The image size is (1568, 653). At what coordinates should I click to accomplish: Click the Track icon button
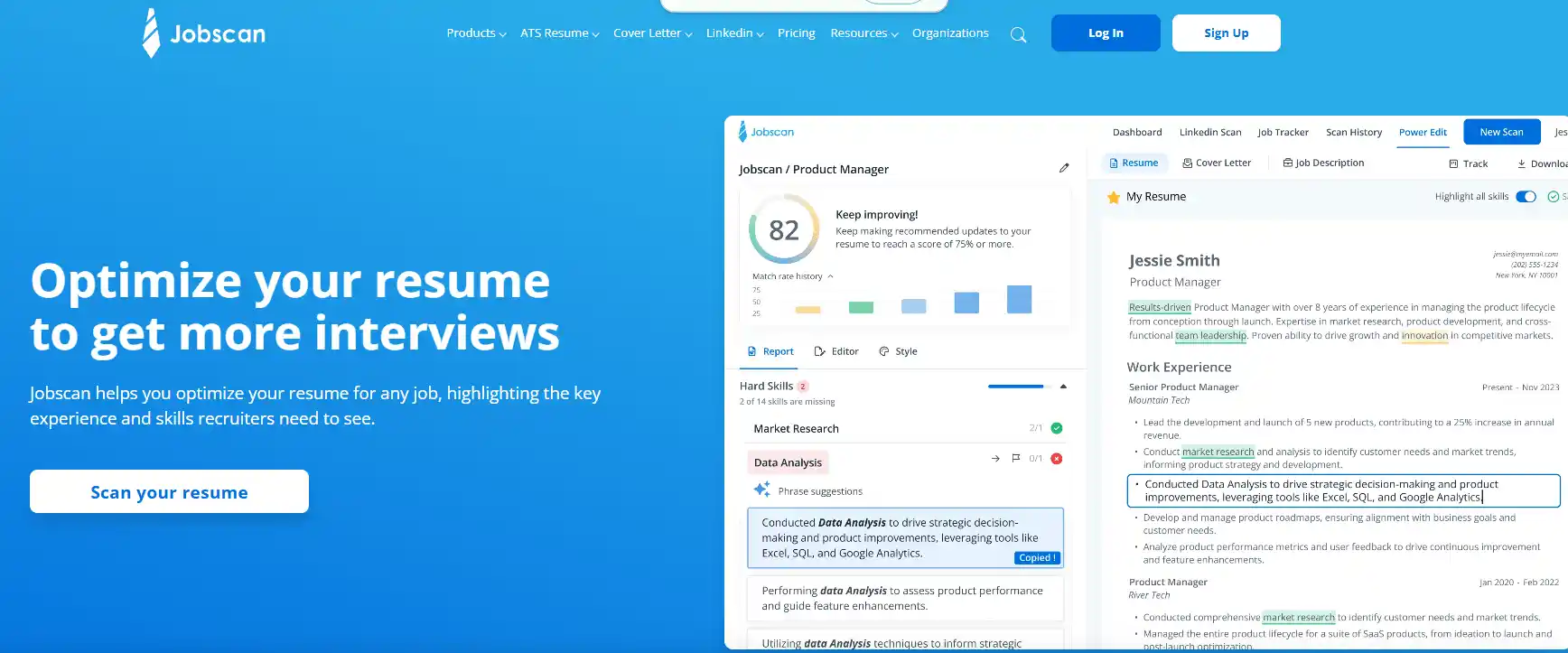(x=1469, y=163)
